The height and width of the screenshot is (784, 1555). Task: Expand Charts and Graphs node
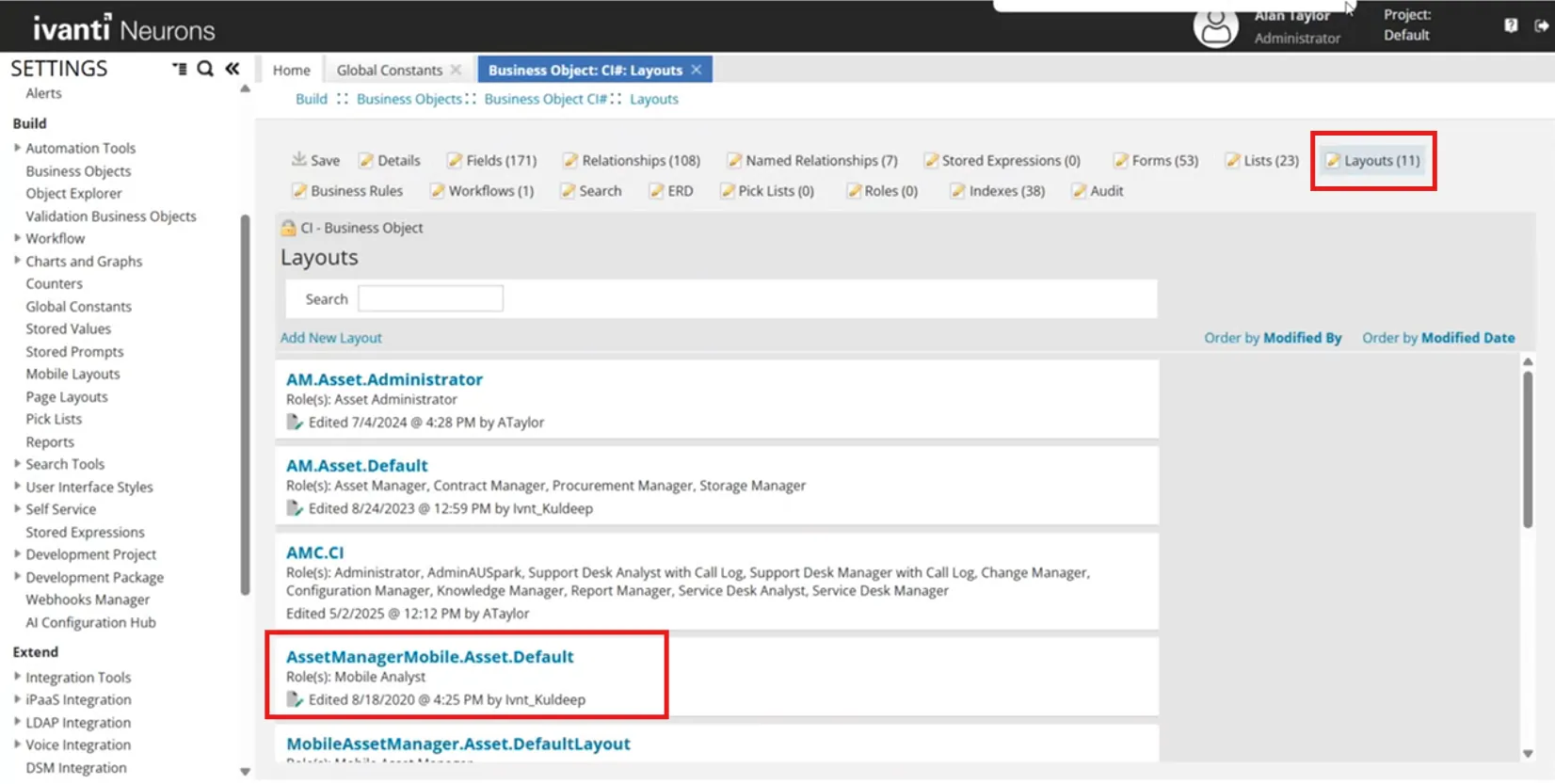coord(17,261)
